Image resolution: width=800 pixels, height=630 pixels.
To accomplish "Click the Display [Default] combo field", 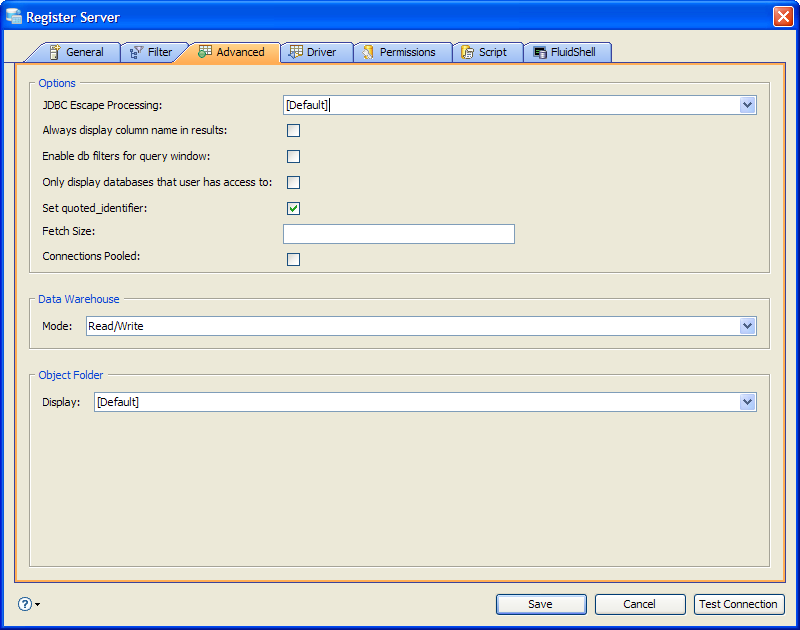I will [425, 402].
